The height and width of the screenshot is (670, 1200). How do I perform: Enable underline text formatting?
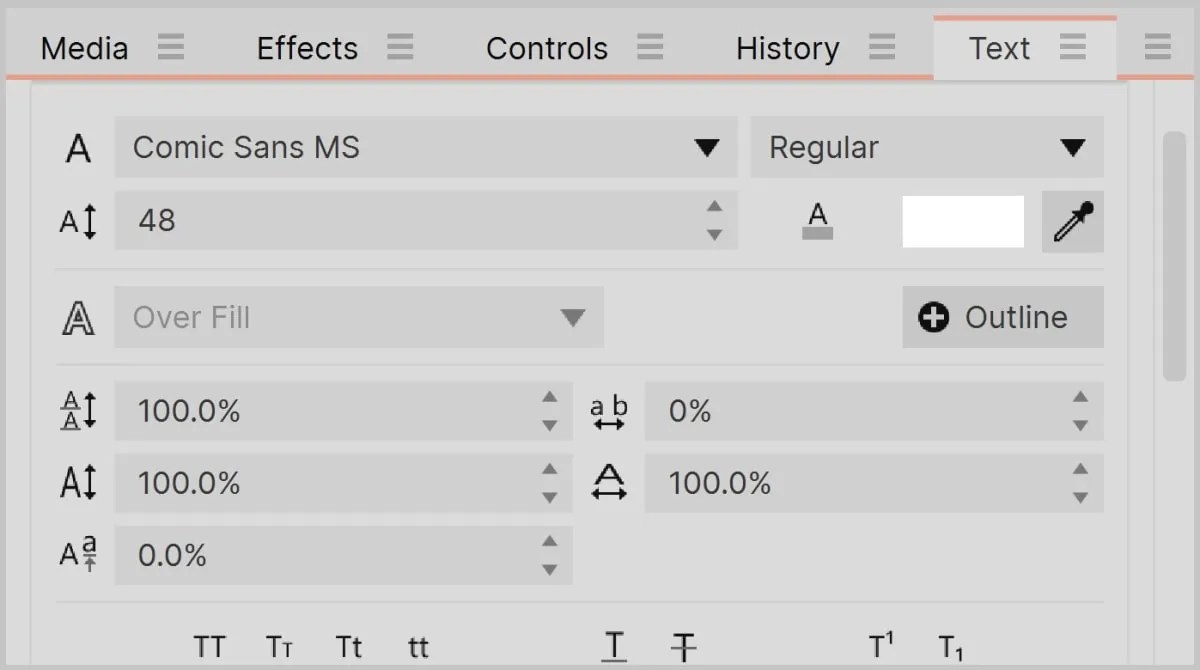coord(614,647)
